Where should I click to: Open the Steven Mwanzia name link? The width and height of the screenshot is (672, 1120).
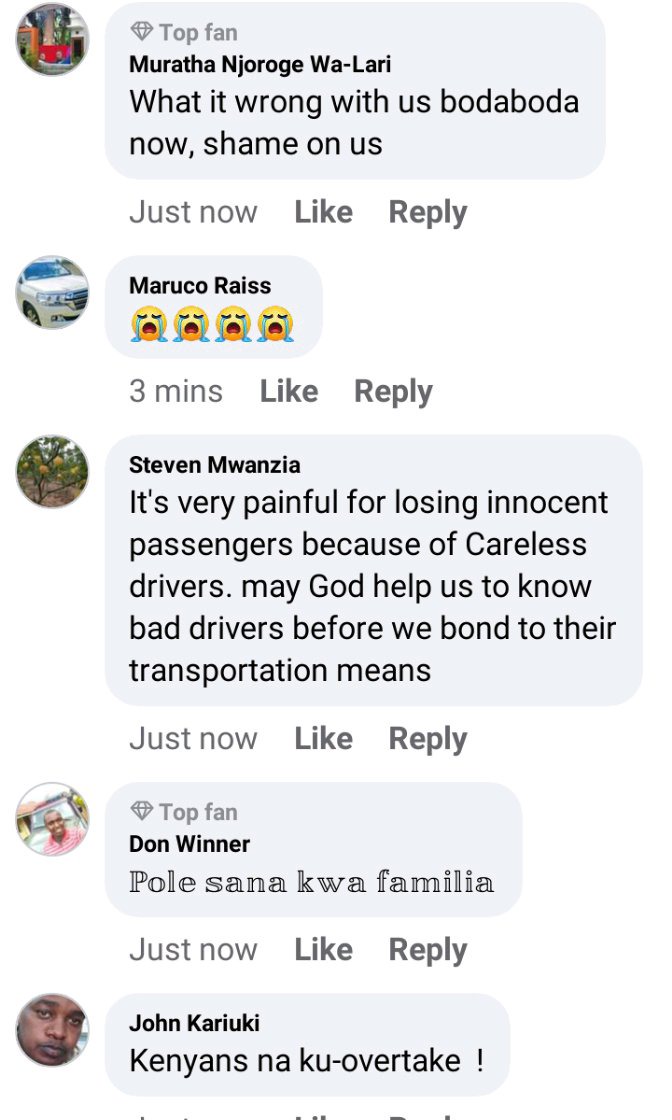click(x=215, y=465)
